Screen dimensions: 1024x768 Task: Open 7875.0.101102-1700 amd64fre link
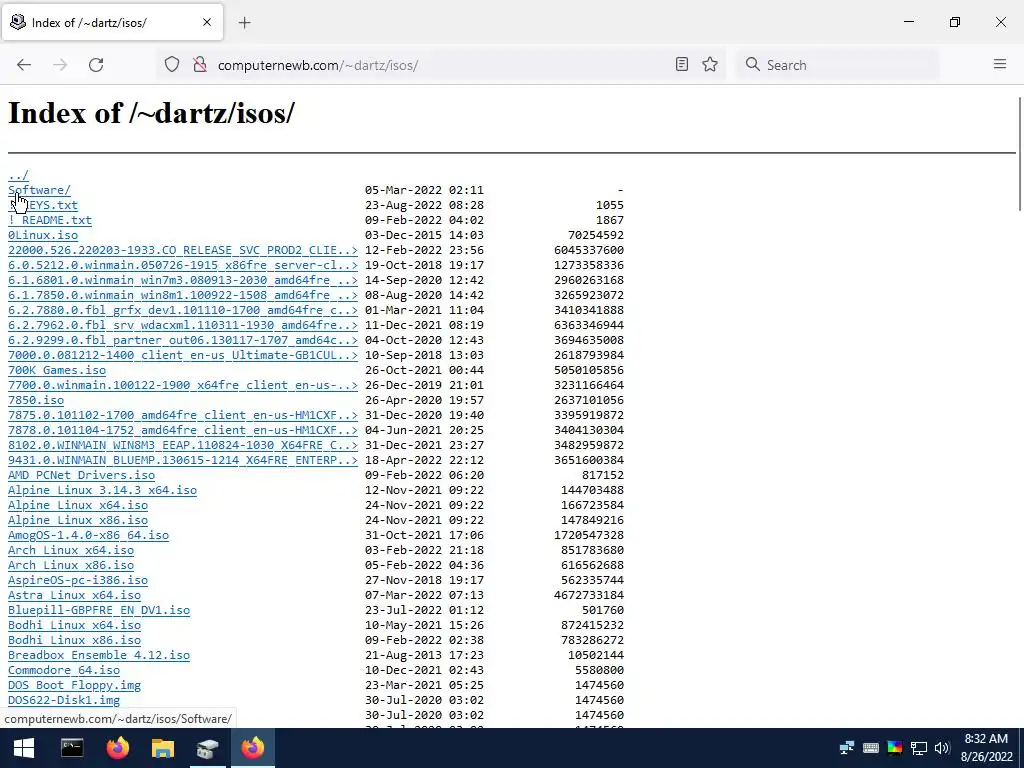tap(183, 415)
